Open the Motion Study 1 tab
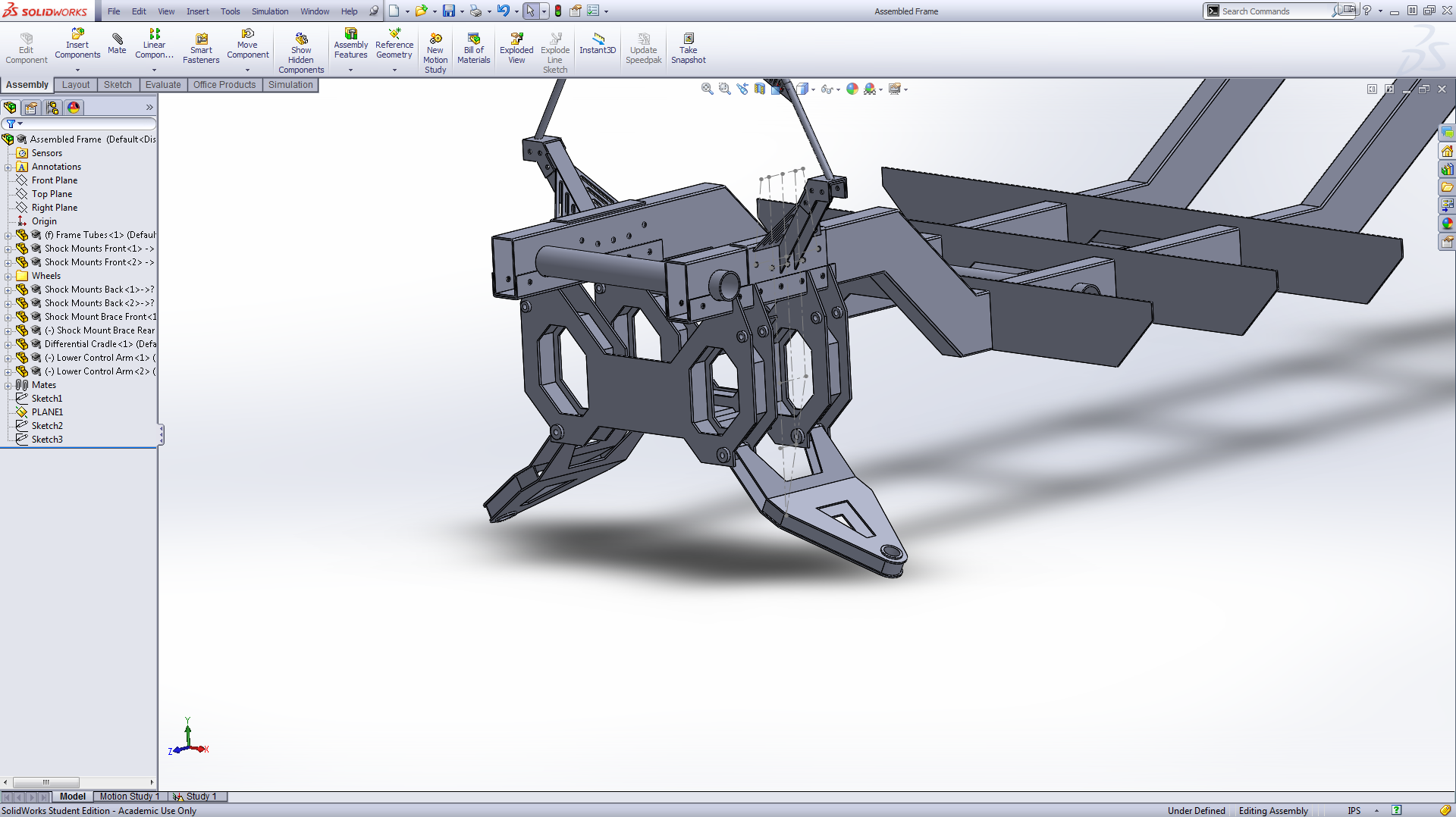1456x817 pixels. coord(129,797)
